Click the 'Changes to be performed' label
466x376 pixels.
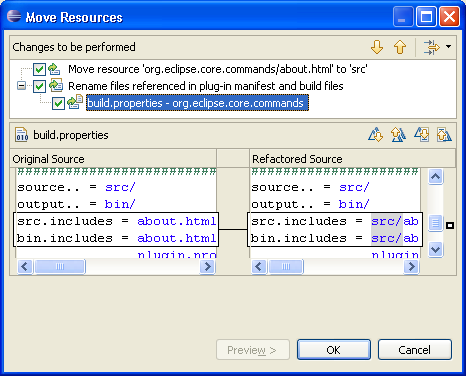coord(74,47)
